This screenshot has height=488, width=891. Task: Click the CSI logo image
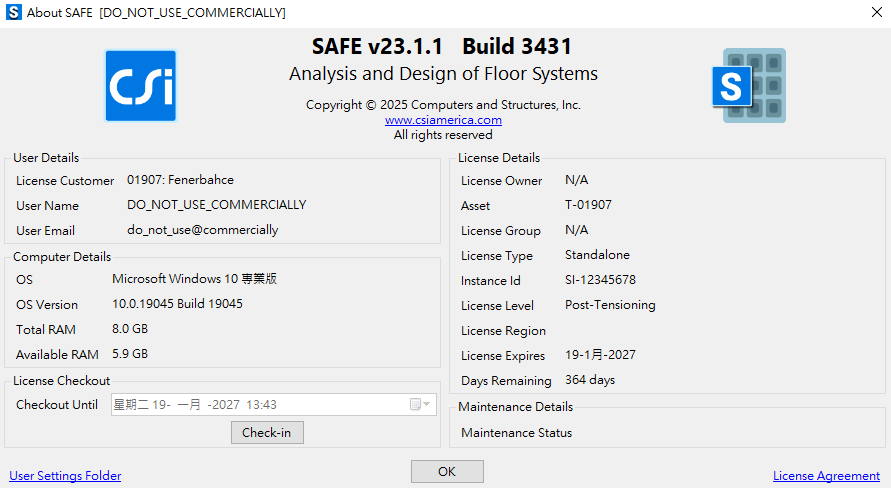coord(141,86)
